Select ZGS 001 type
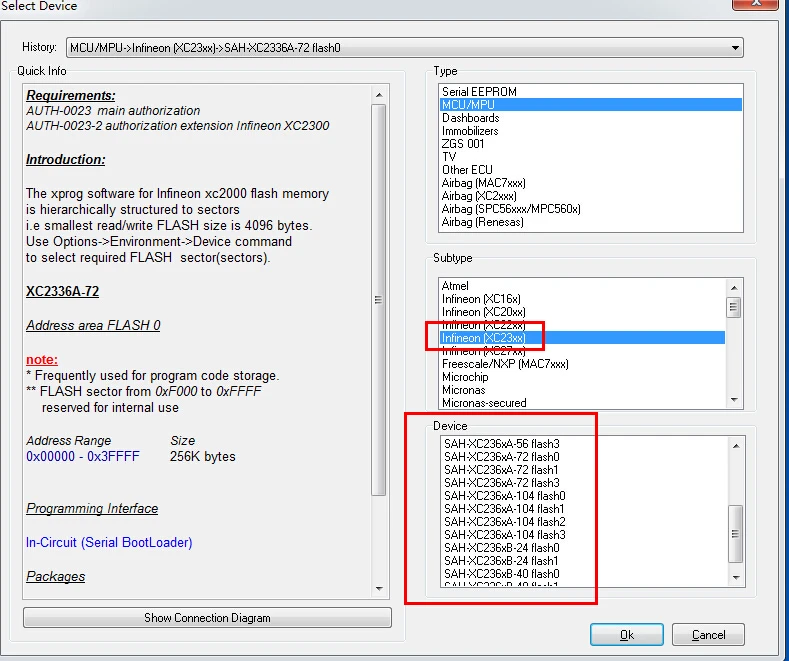The image size is (789, 661). [590, 144]
